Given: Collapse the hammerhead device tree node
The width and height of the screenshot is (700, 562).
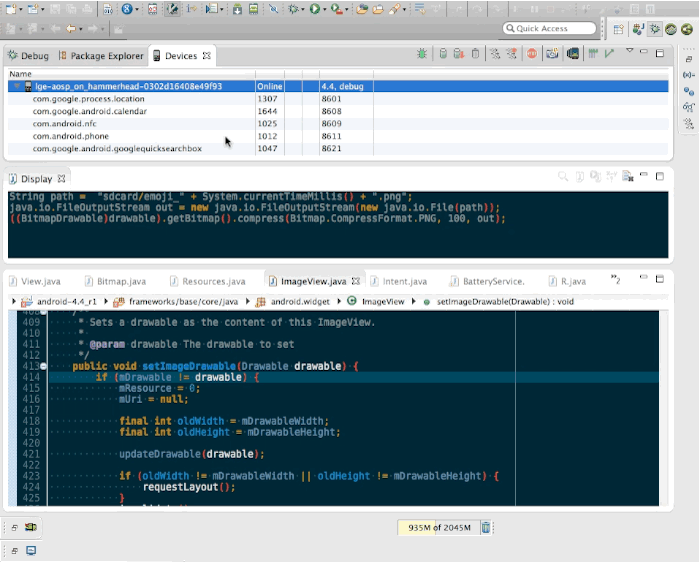Looking at the screenshot, I should click(17, 86).
